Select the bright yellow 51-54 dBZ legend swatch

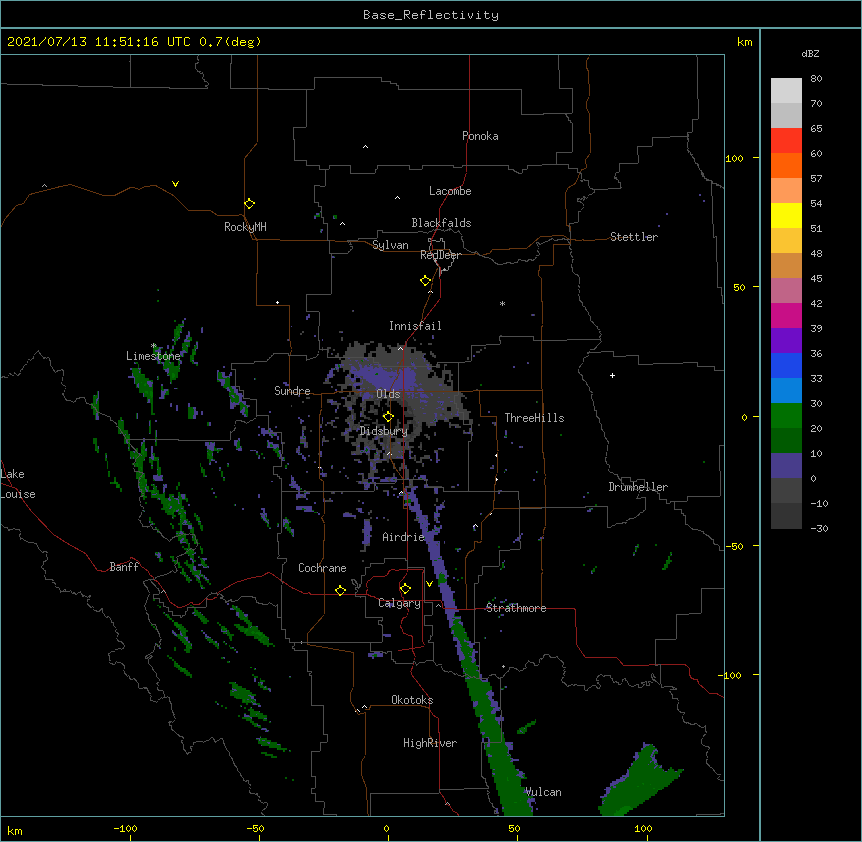(x=786, y=216)
